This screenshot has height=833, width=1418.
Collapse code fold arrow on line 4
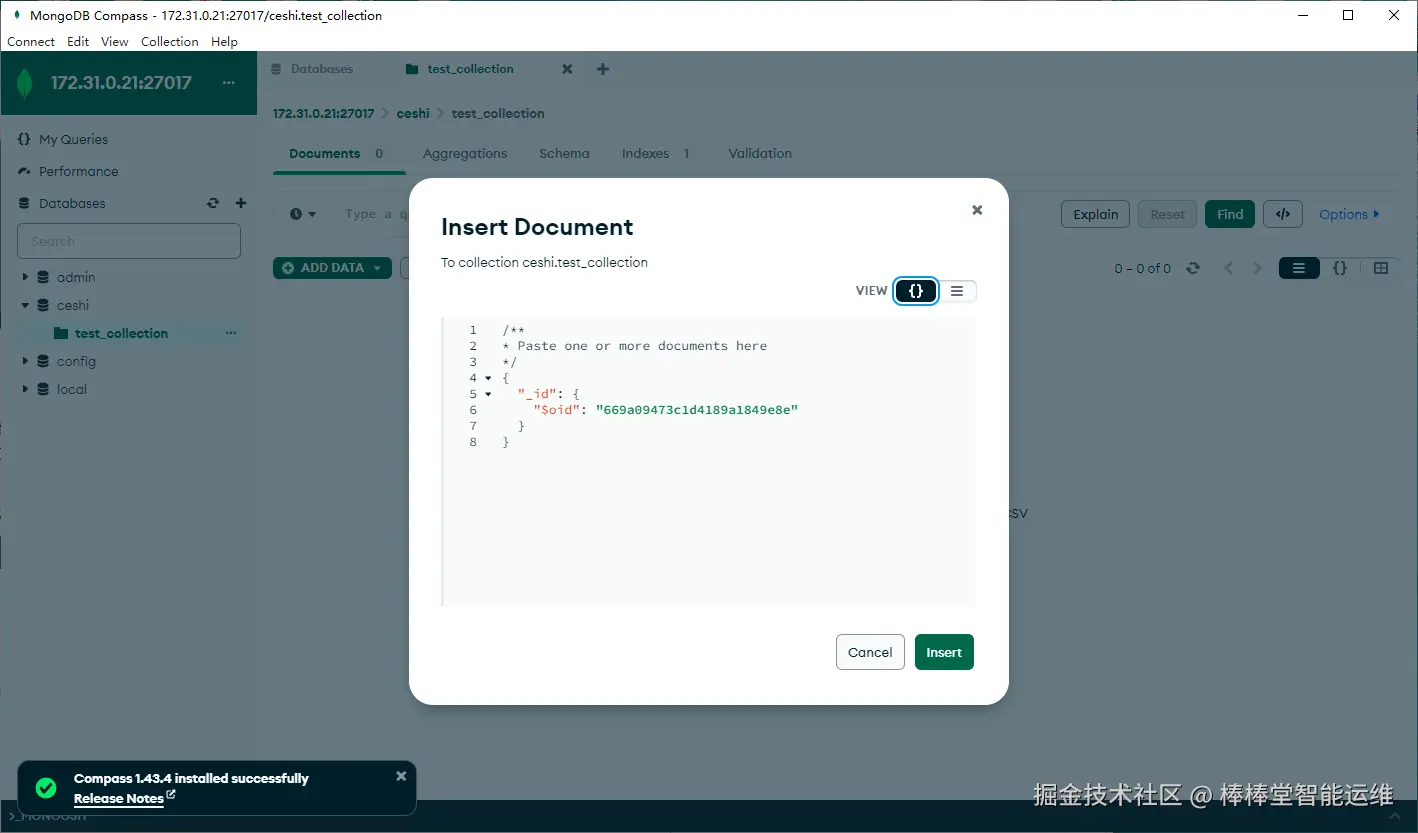pos(488,378)
